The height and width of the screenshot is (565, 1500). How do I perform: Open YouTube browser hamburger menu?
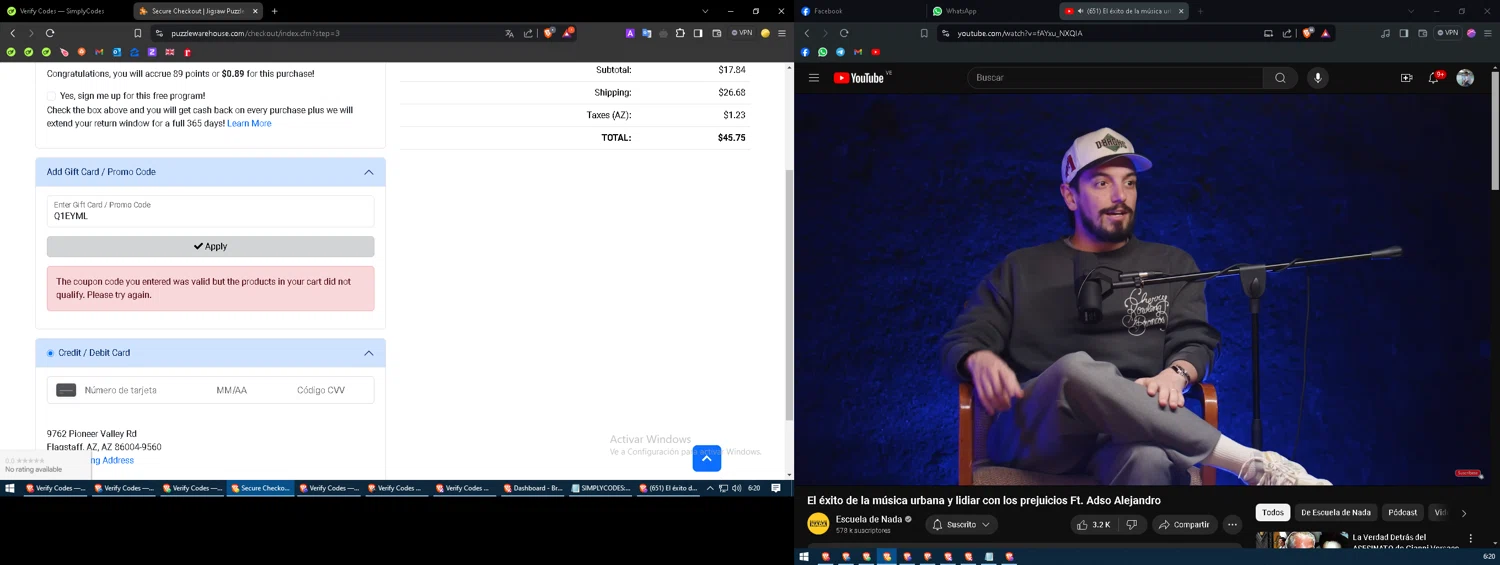pos(1488,33)
